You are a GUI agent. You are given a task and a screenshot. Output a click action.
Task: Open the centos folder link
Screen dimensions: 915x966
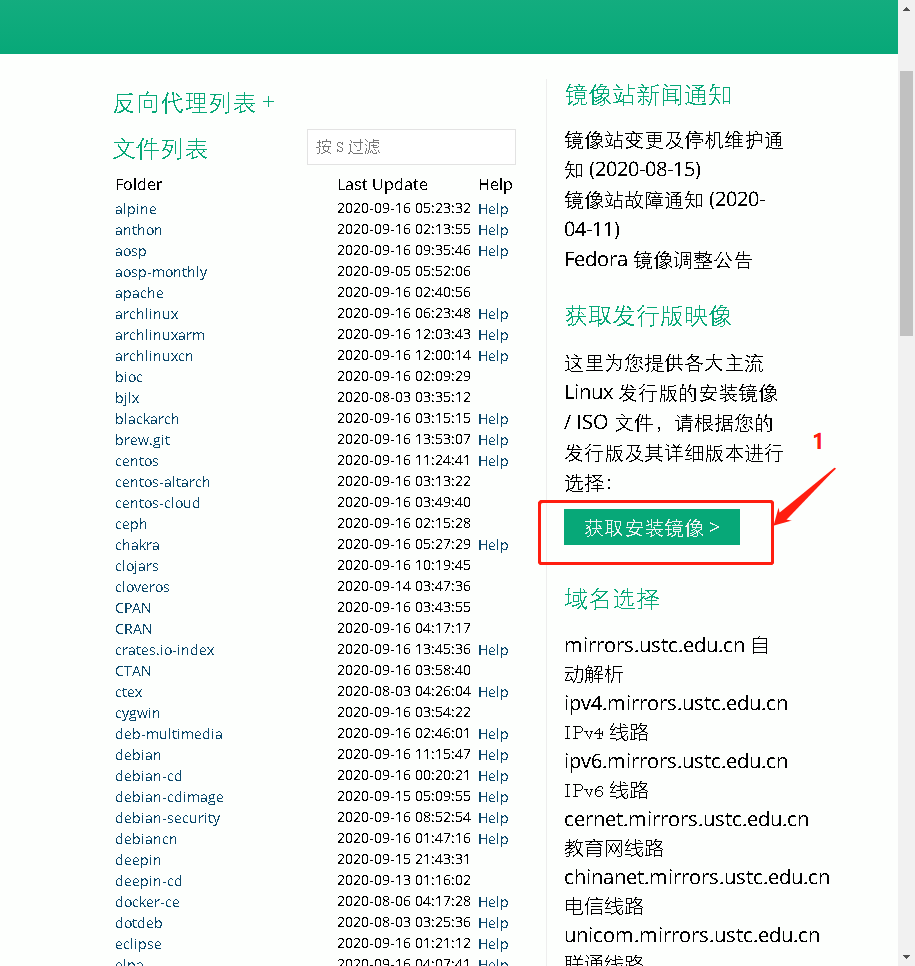(x=137, y=461)
